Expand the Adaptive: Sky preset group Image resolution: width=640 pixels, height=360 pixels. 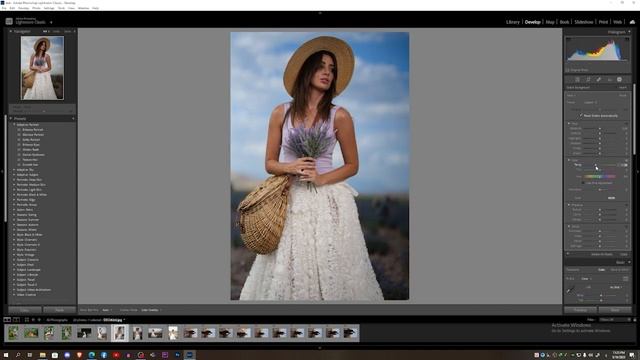[14, 169]
